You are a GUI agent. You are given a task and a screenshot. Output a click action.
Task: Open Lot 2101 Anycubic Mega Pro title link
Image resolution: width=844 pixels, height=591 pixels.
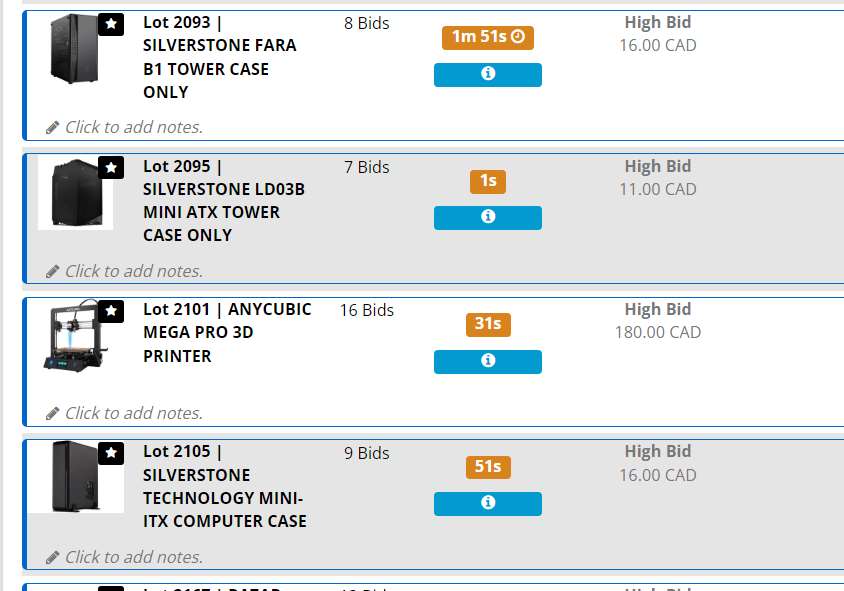[227, 333]
